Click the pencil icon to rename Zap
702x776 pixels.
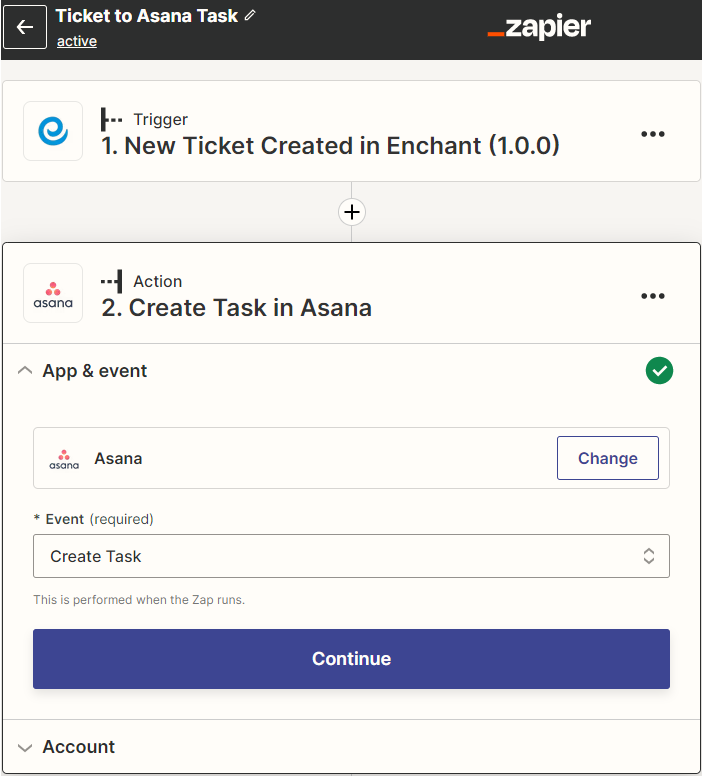[250, 16]
